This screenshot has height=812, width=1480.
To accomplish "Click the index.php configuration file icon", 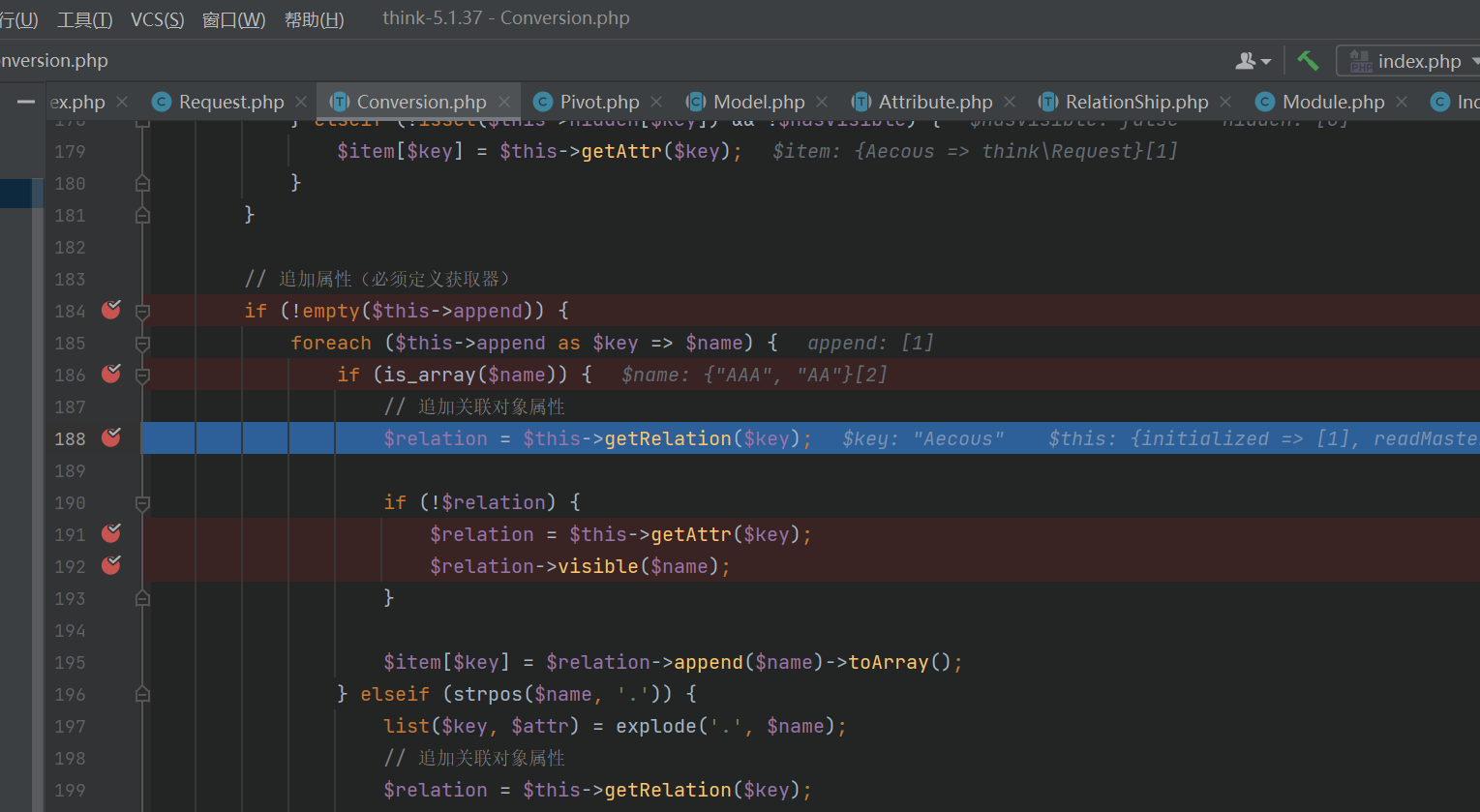I will click(1360, 61).
